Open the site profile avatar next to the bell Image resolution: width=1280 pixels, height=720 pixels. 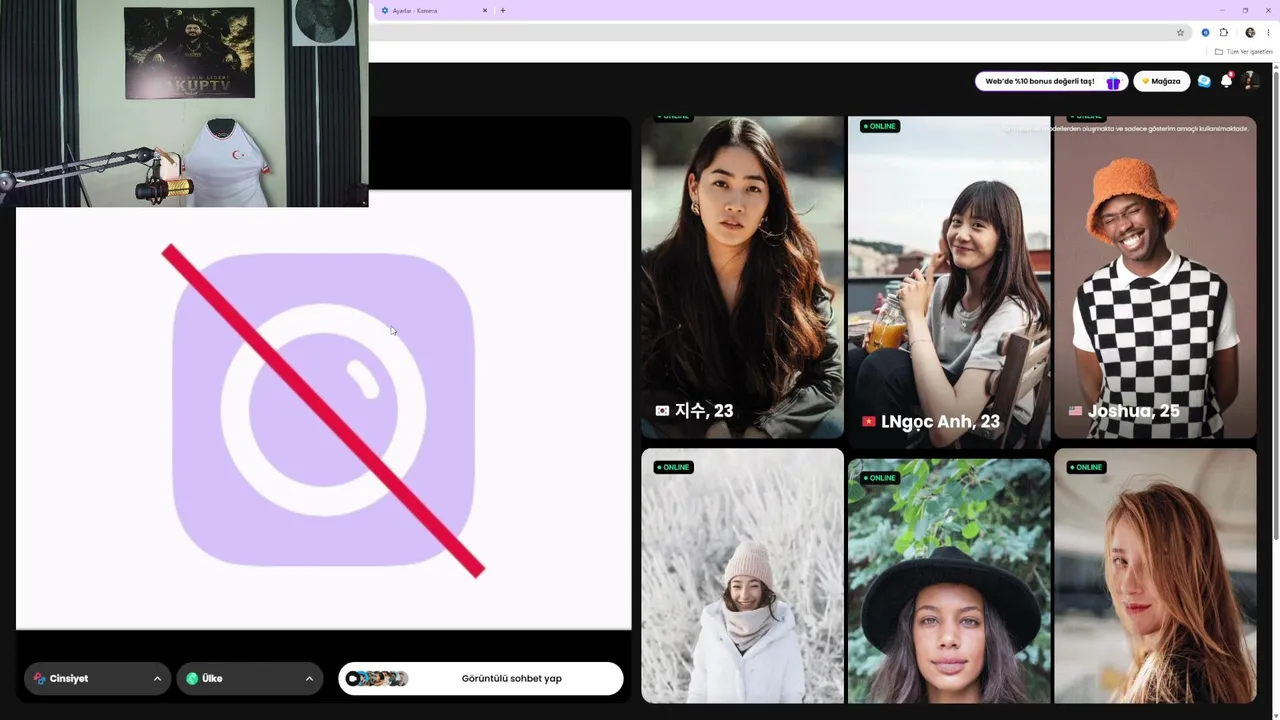coord(1250,81)
